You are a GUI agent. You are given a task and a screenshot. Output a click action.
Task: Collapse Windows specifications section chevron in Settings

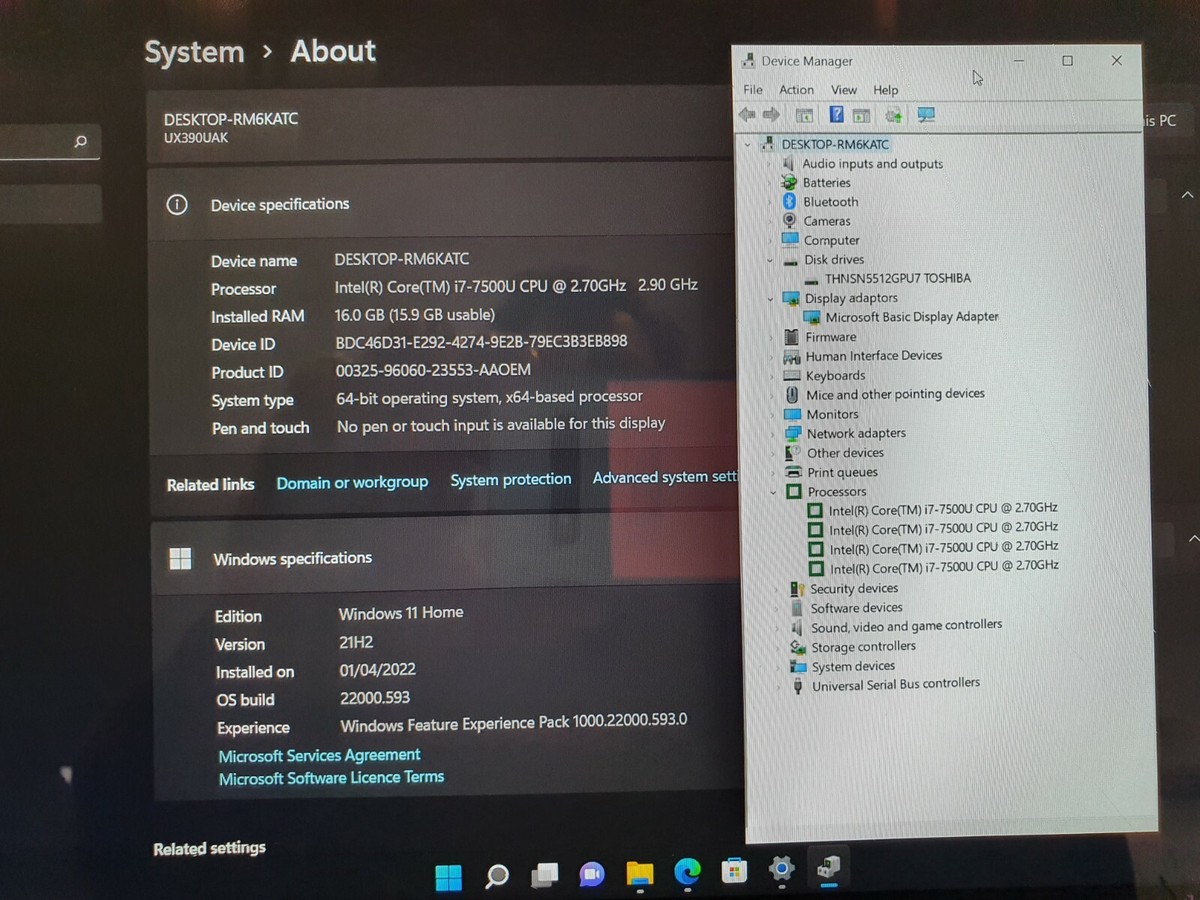click(x=1192, y=539)
